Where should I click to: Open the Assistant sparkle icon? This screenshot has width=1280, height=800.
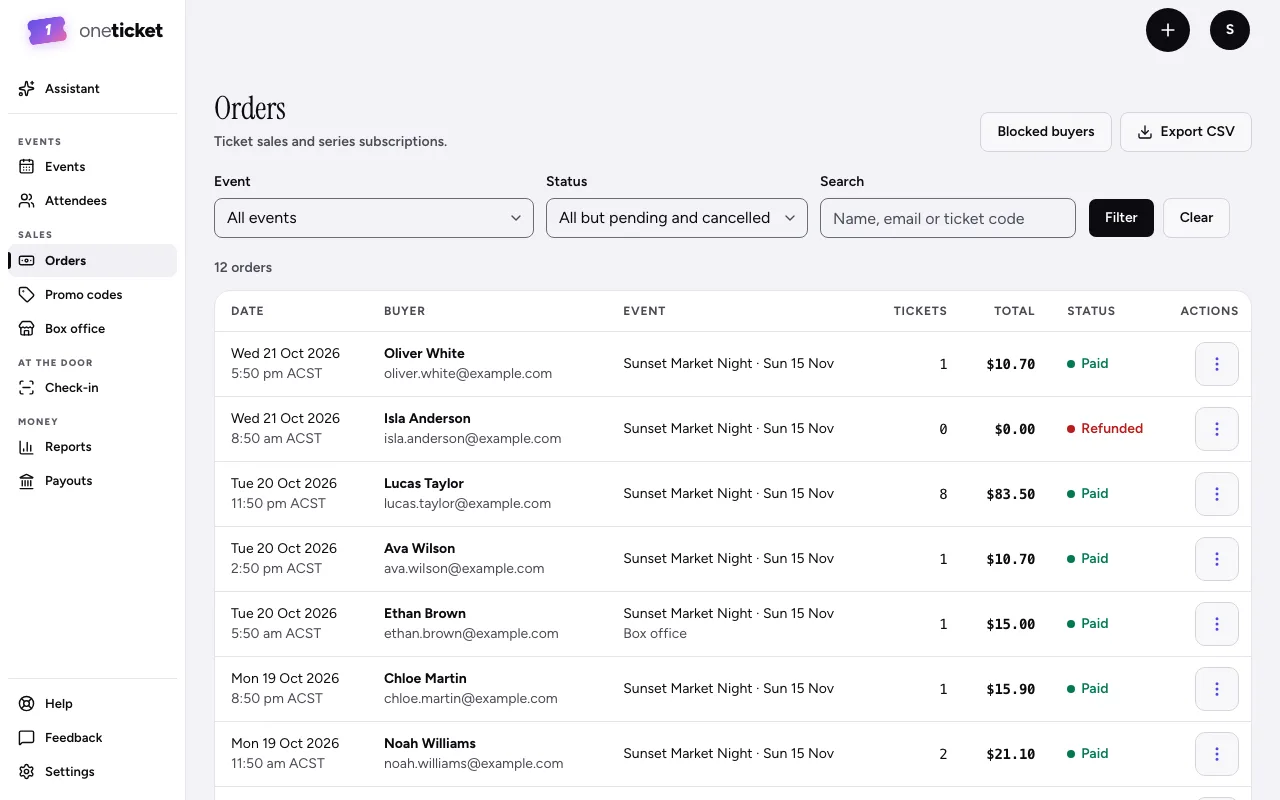point(27,89)
